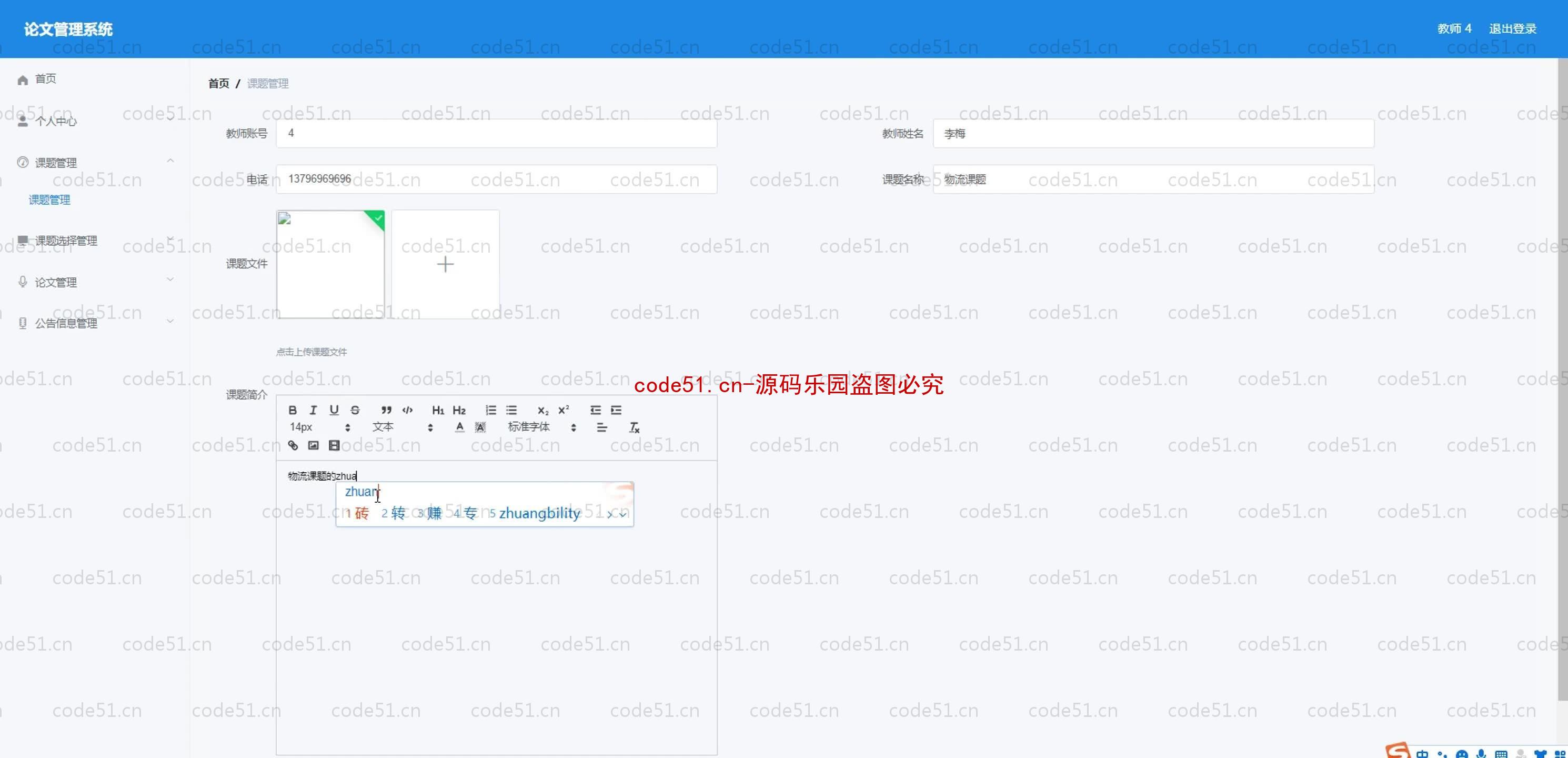This screenshot has width=1568, height=758.
Task: Open the 文本 heading style dropdown
Action: [403, 427]
